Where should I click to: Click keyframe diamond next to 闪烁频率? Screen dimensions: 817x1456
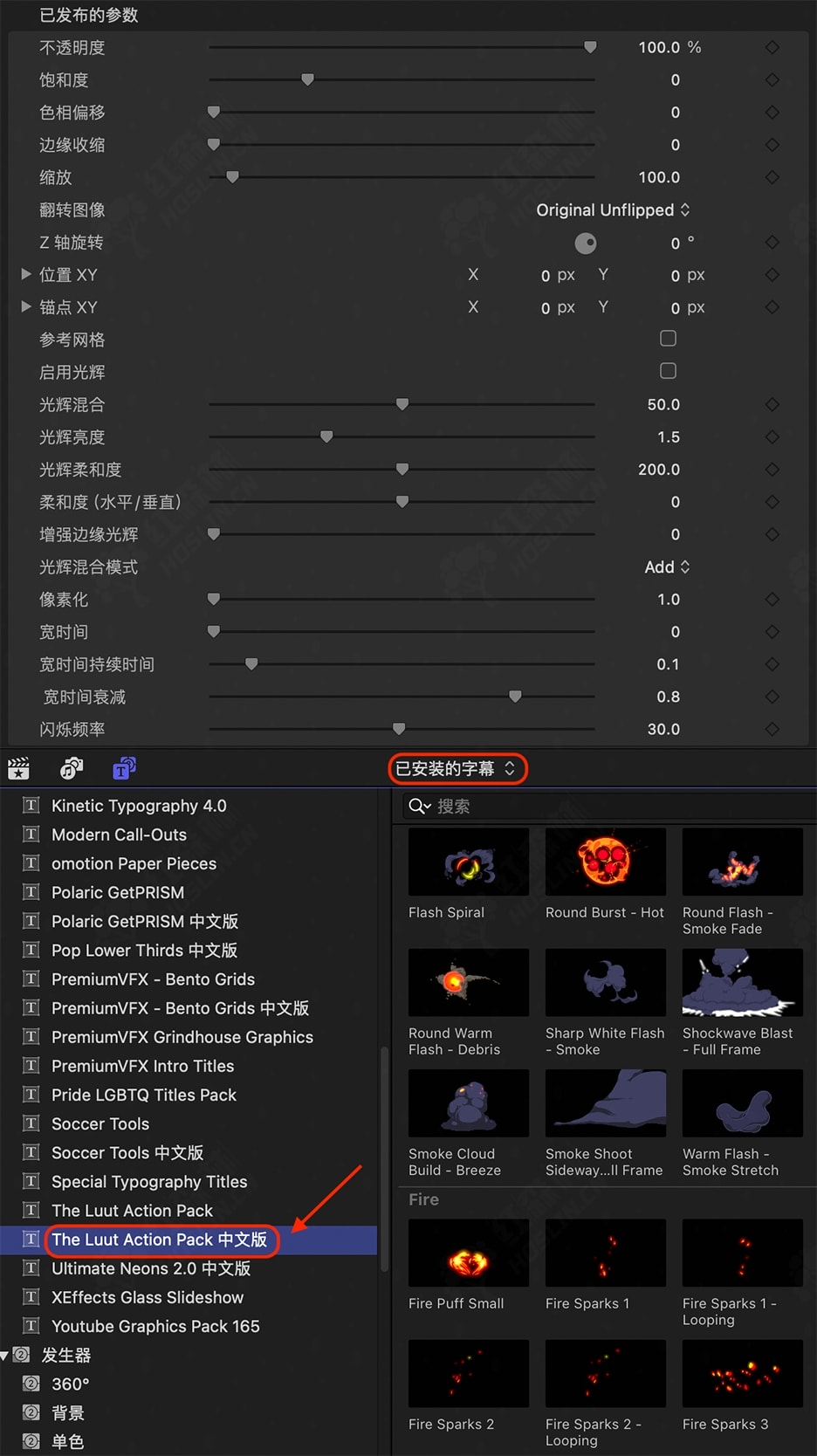(x=772, y=729)
